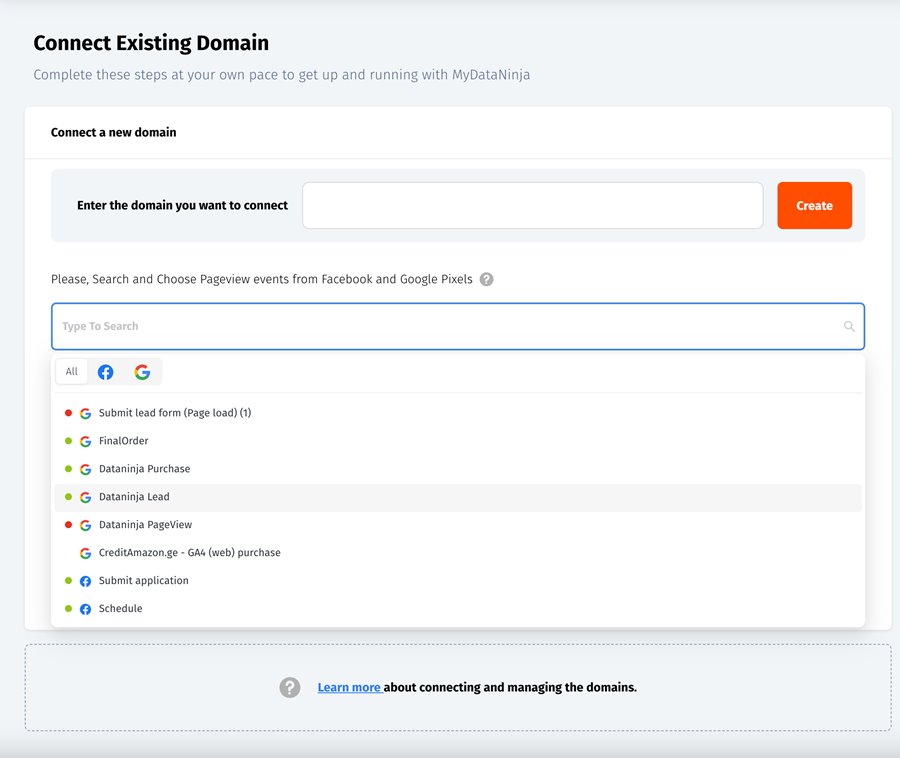Viewport: 900px width, 758px height.
Task: Choose CreditAmazon.ge GA4 (web) purchase
Action: [x=189, y=553]
